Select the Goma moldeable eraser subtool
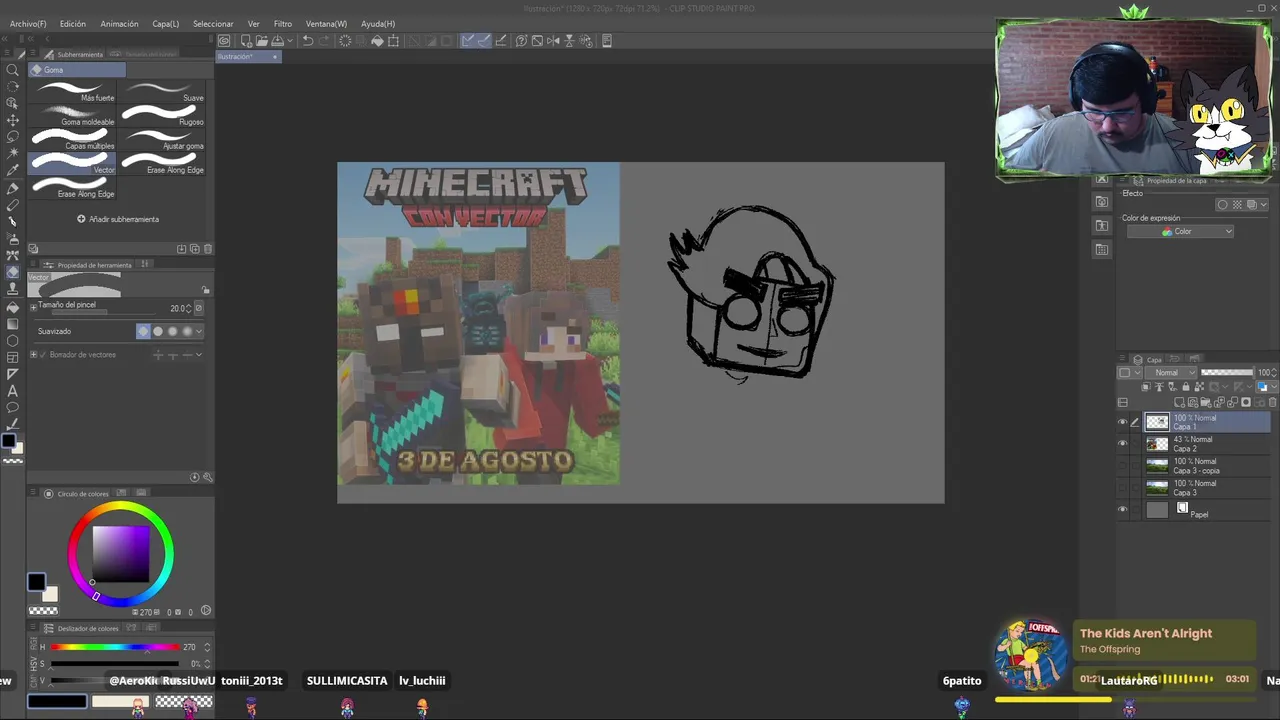Viewport: 1280px width, 720px height. 73,116
